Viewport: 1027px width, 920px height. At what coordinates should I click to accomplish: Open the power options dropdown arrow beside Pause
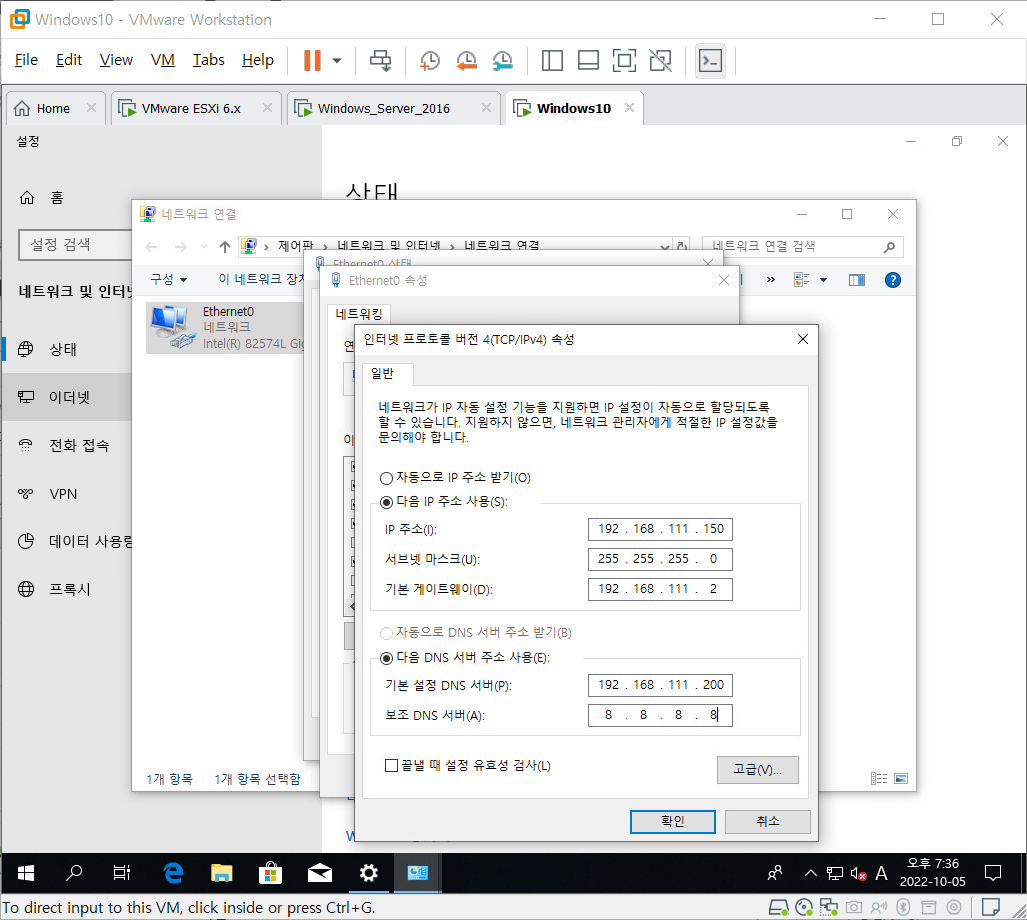click(337, 60)
